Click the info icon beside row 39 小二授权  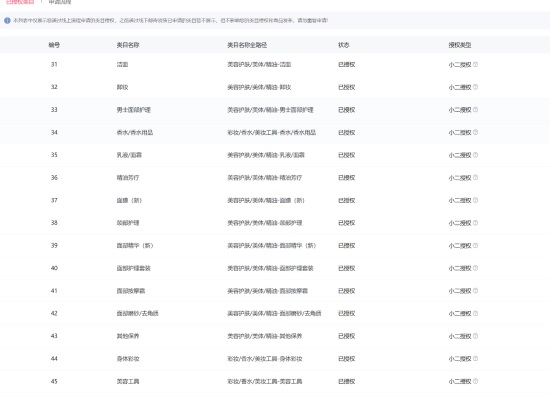coord(475,246)
